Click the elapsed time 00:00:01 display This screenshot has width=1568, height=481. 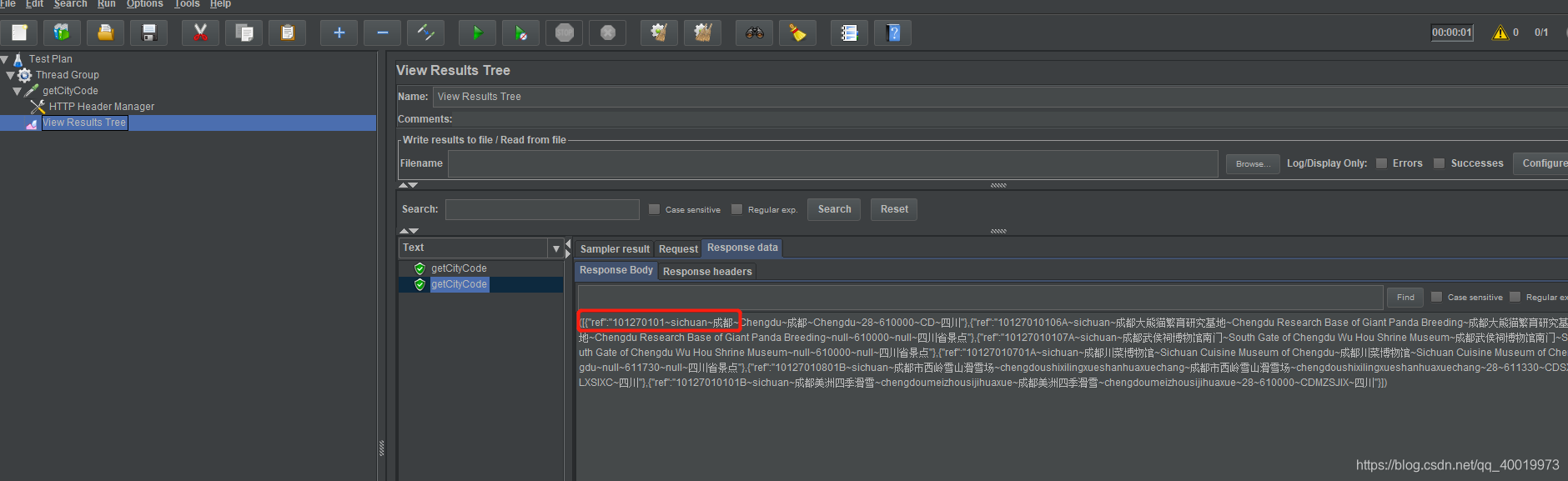[x=1452, y=33]
